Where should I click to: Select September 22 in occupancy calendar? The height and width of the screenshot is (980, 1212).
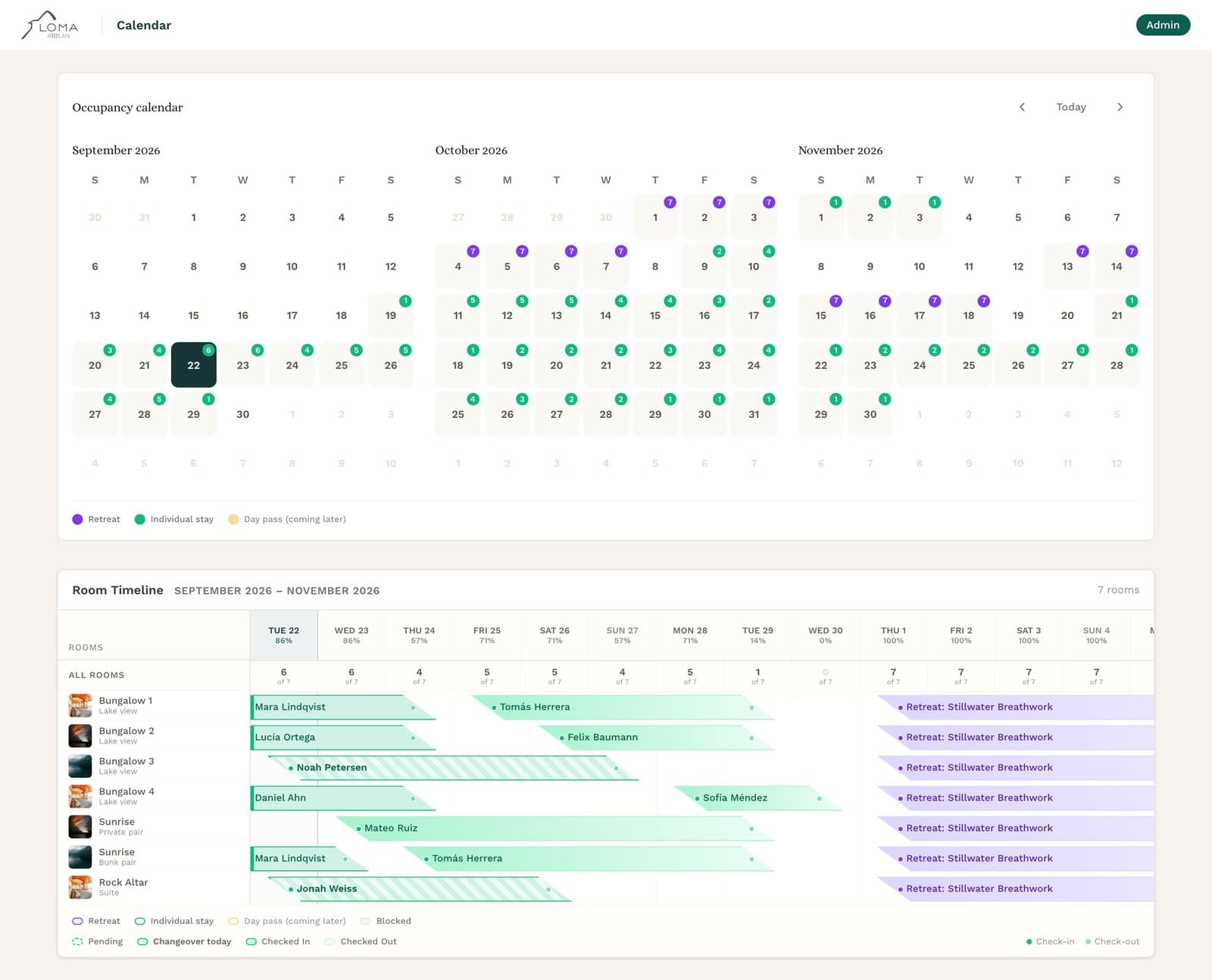pyautogui.click(x=194, y=365)
